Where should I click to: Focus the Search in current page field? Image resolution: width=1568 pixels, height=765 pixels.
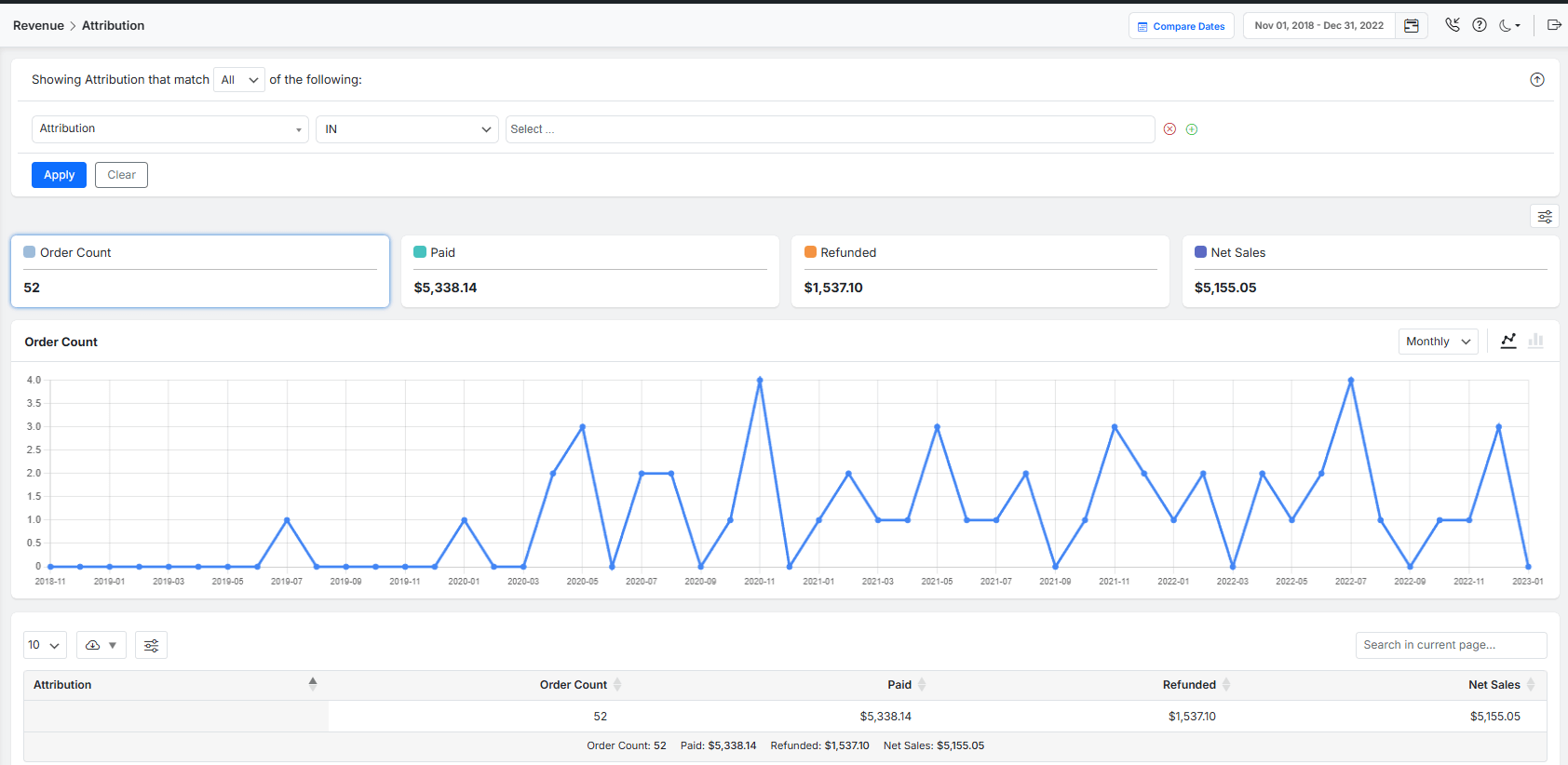click(x=1450, y=645)
